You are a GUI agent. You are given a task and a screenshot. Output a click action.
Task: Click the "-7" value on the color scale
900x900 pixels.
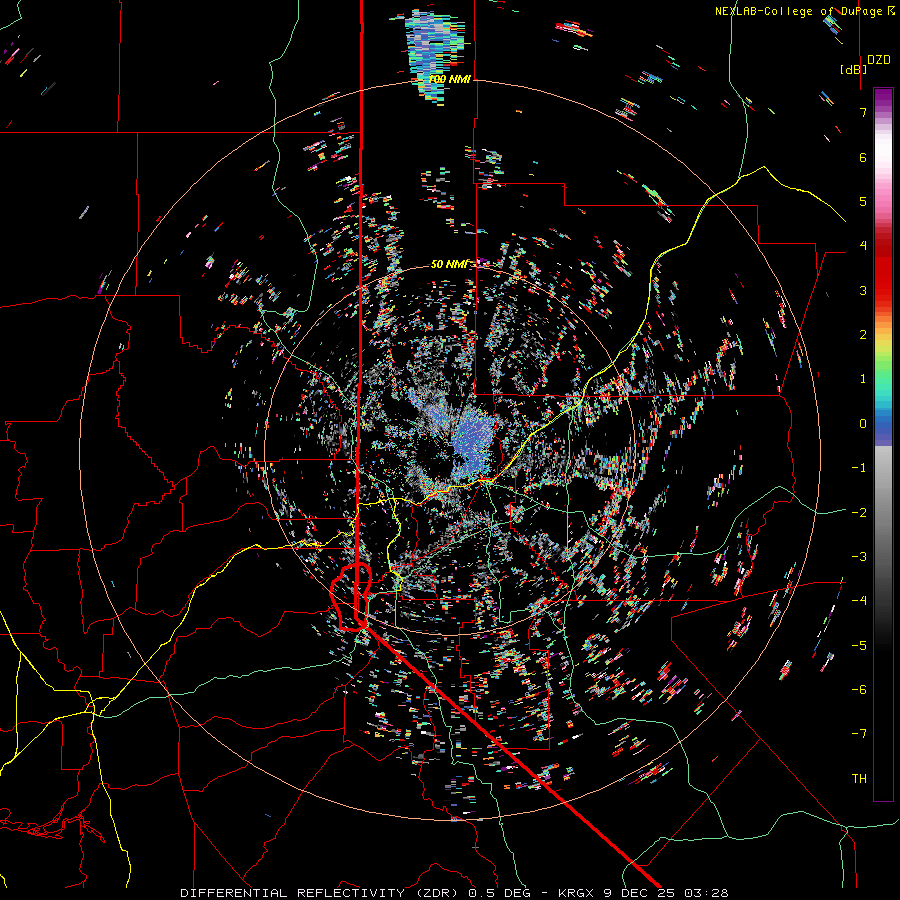click(x=859, y=734)
